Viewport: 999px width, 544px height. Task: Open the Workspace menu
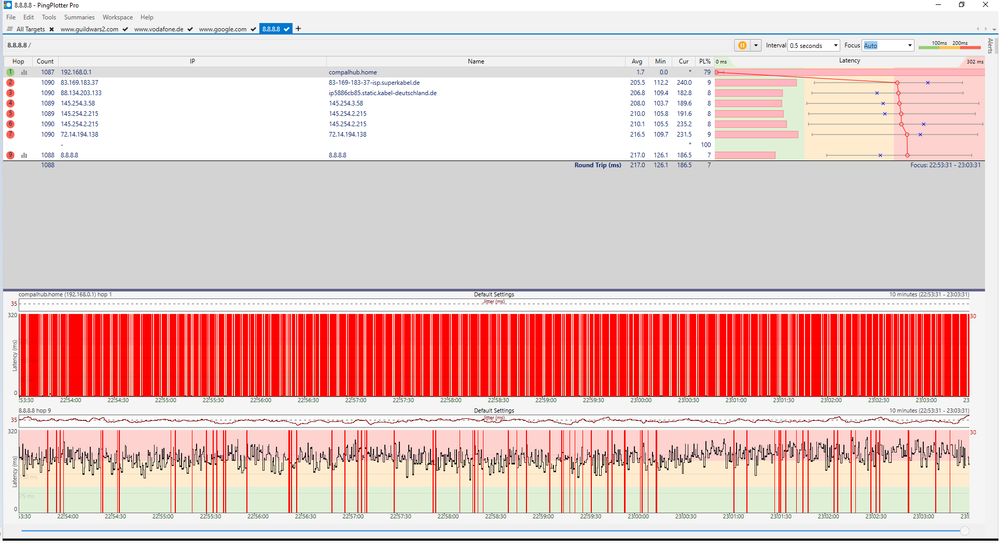click(x=117, y=17)
